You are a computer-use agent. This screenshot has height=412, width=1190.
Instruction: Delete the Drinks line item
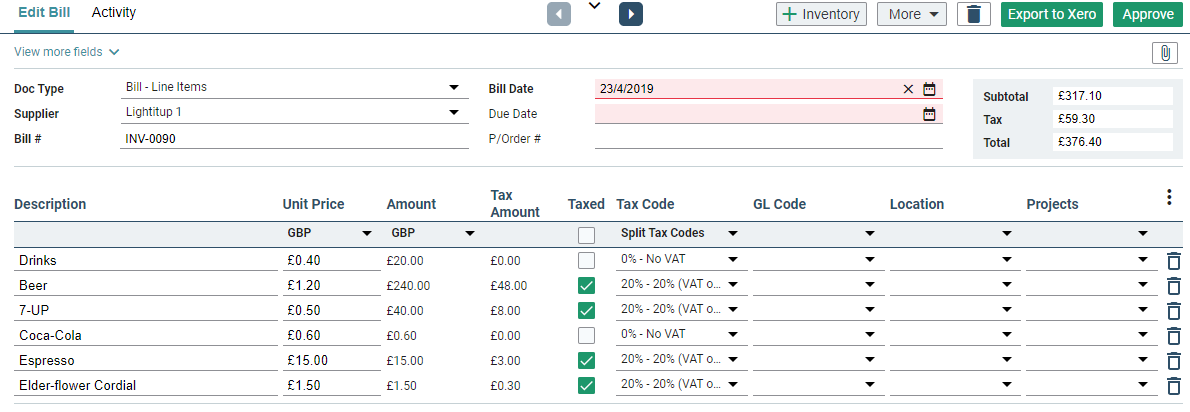pyautogui.click(x=1174, y=261)
